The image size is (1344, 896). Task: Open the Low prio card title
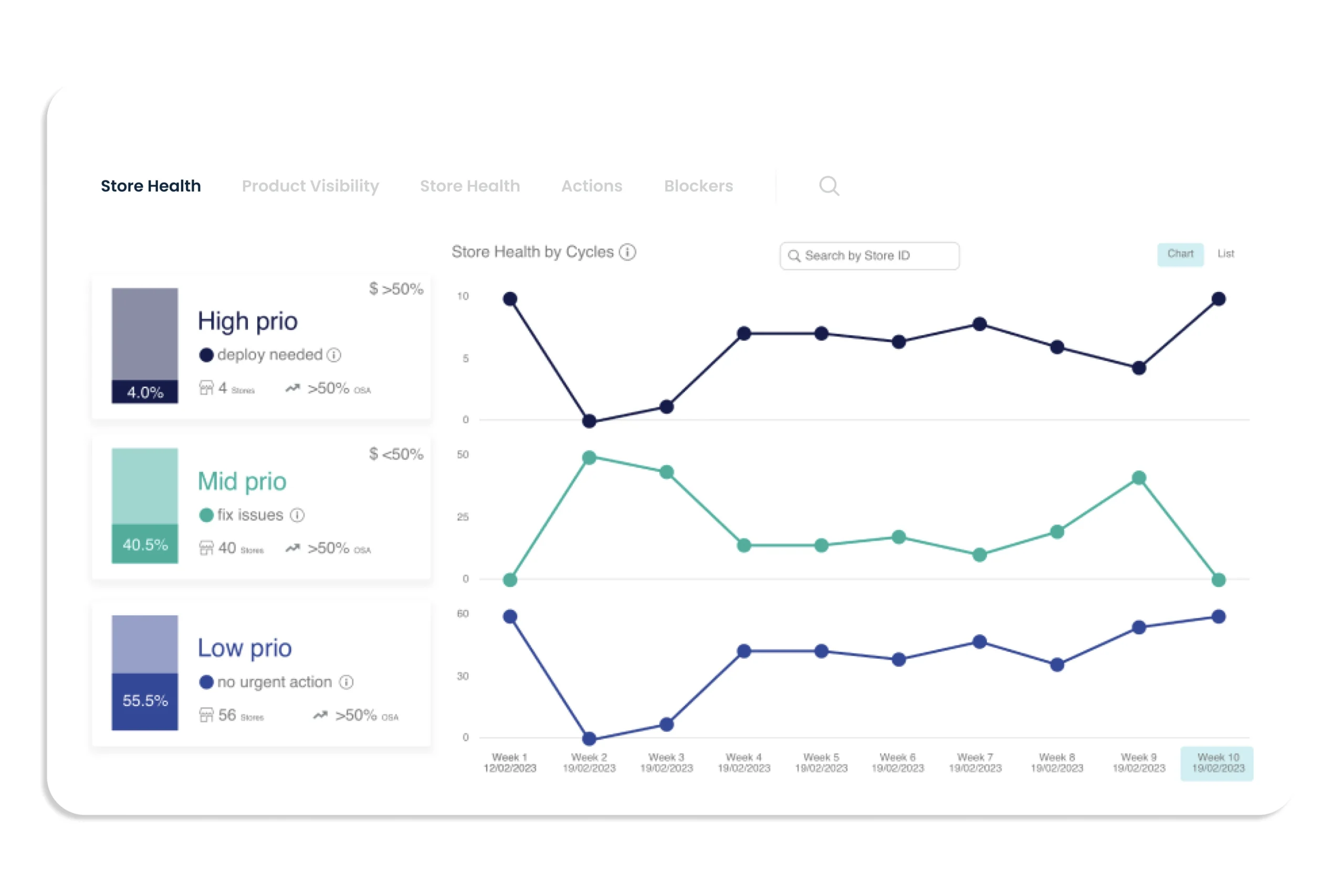pos(245,647)
